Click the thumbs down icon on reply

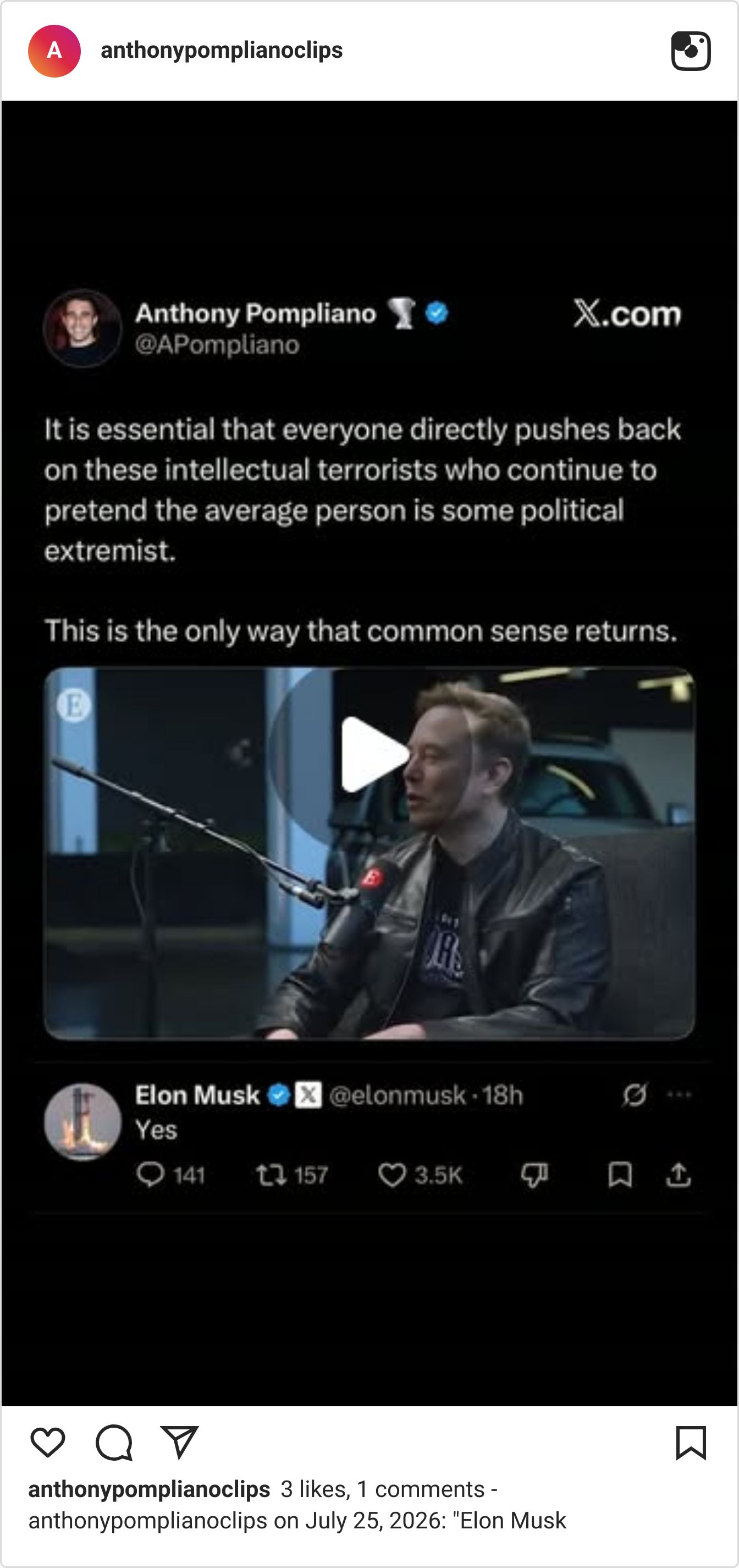[x=534, y=1175]
